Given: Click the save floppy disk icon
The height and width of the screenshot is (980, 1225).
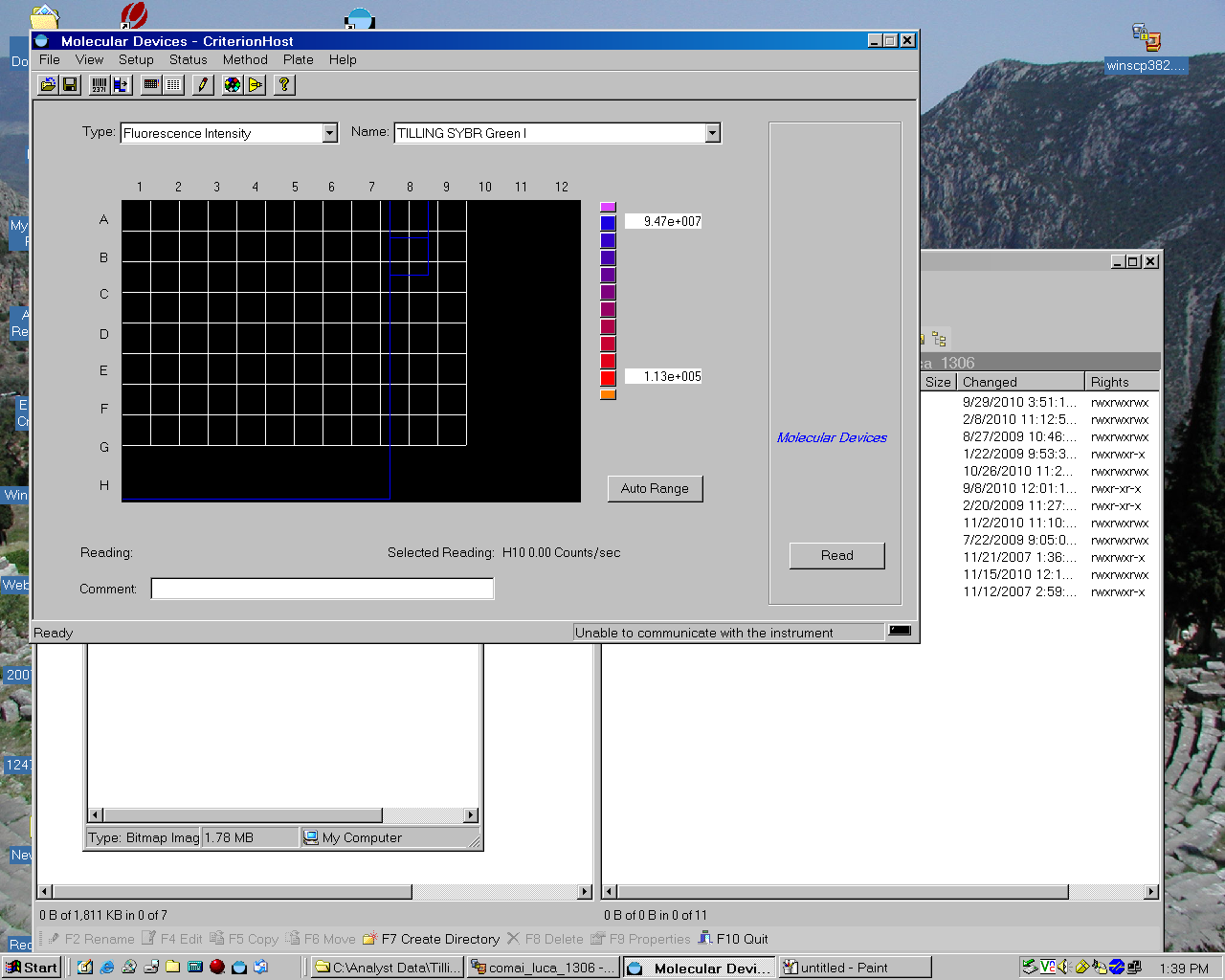Looking at the screenshot, I should 70,85.
